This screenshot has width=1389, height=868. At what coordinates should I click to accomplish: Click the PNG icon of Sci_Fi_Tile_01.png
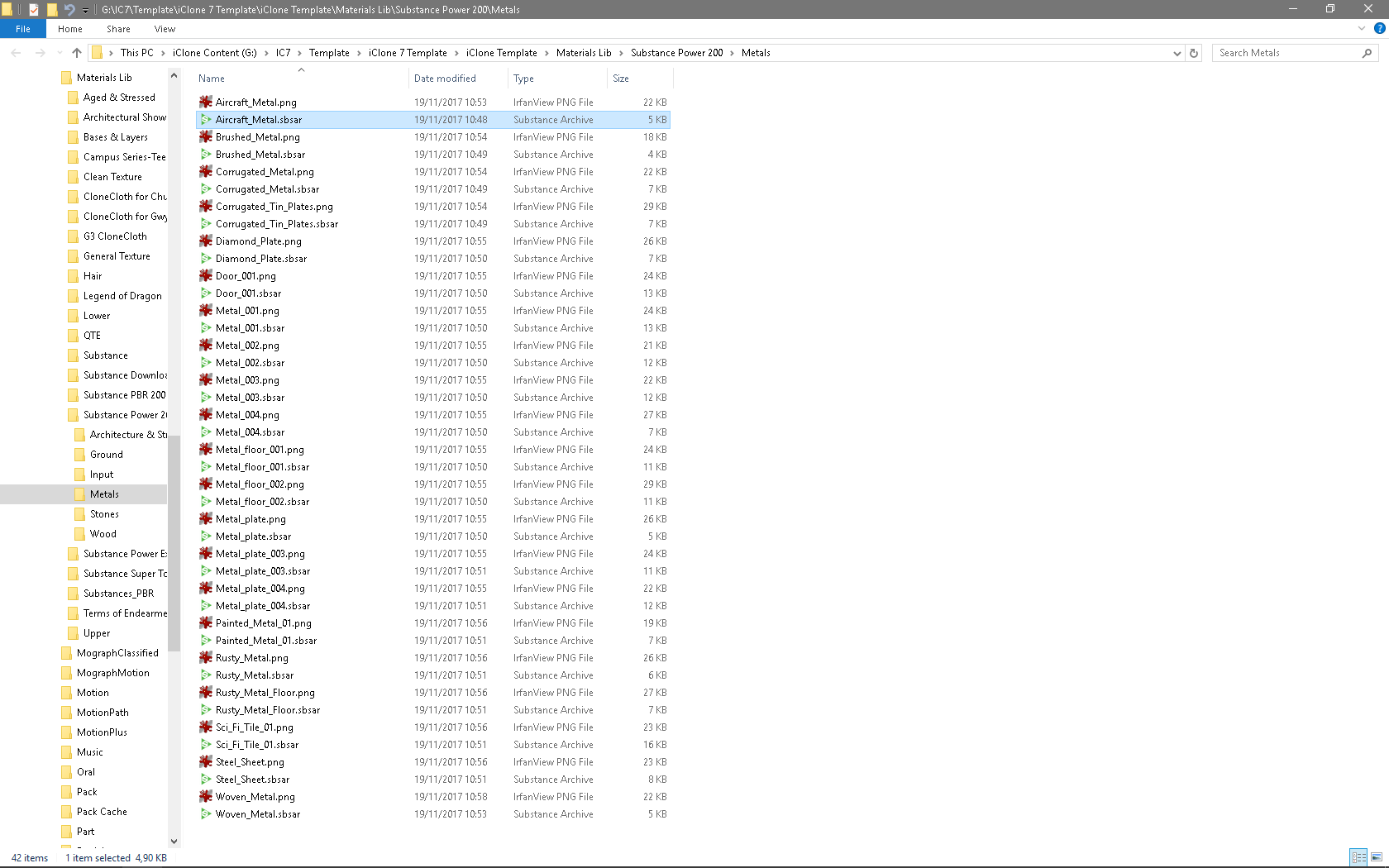pyautogui.click(x=206, y=727)
